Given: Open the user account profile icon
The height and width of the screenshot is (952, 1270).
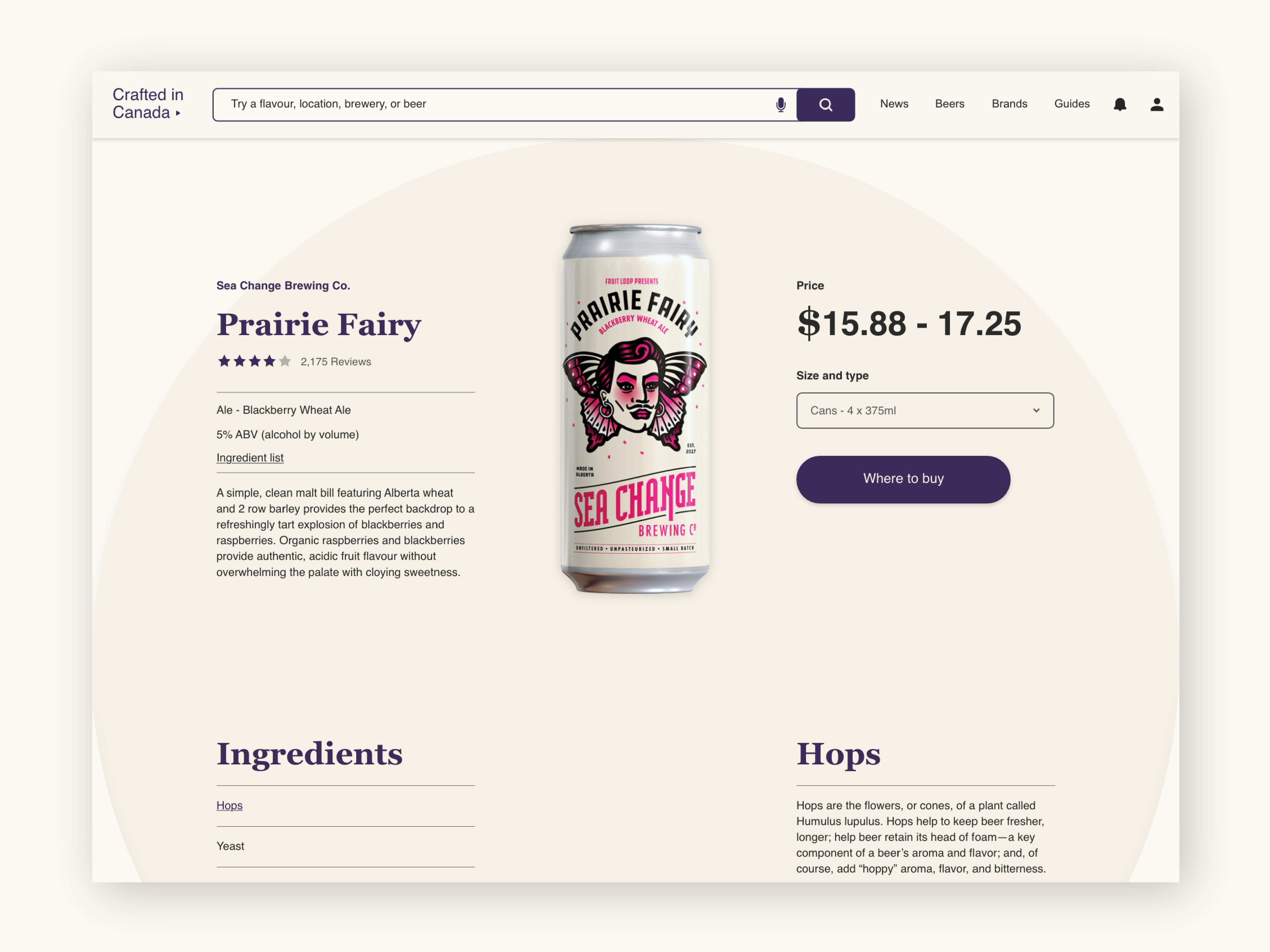Looking at the screenshot, I should tap(1156, 104).
